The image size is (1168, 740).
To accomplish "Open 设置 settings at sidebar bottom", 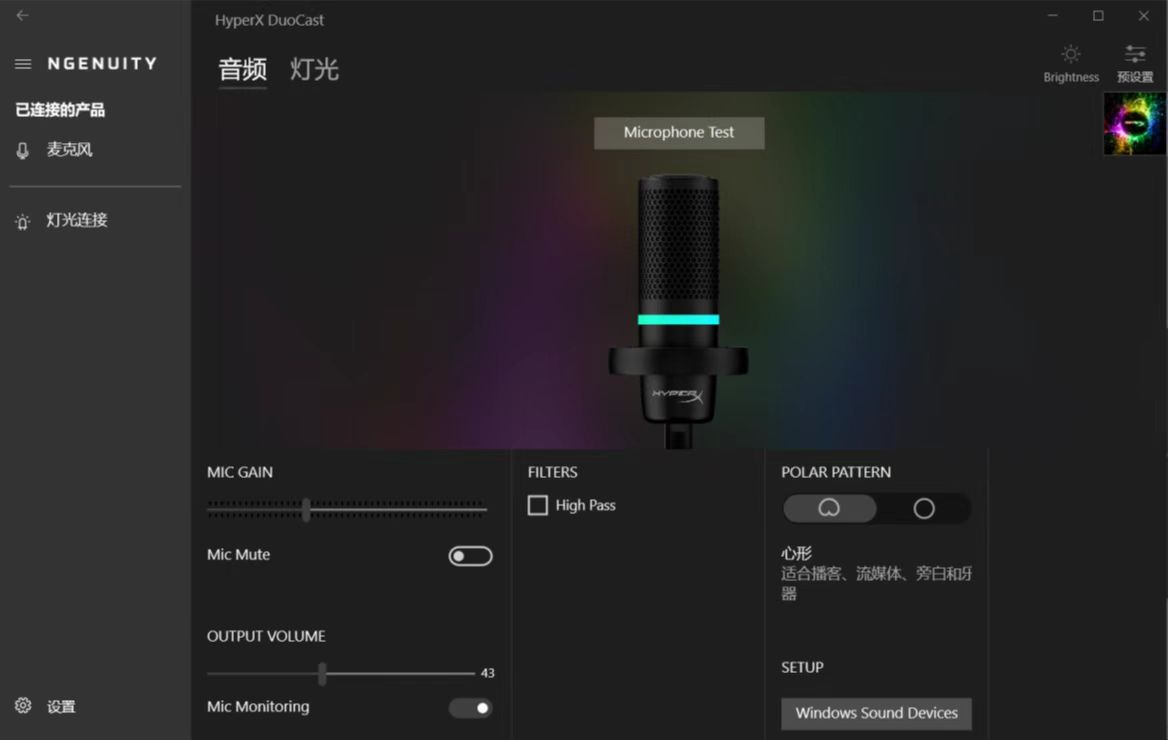I will tap(45, 706).
